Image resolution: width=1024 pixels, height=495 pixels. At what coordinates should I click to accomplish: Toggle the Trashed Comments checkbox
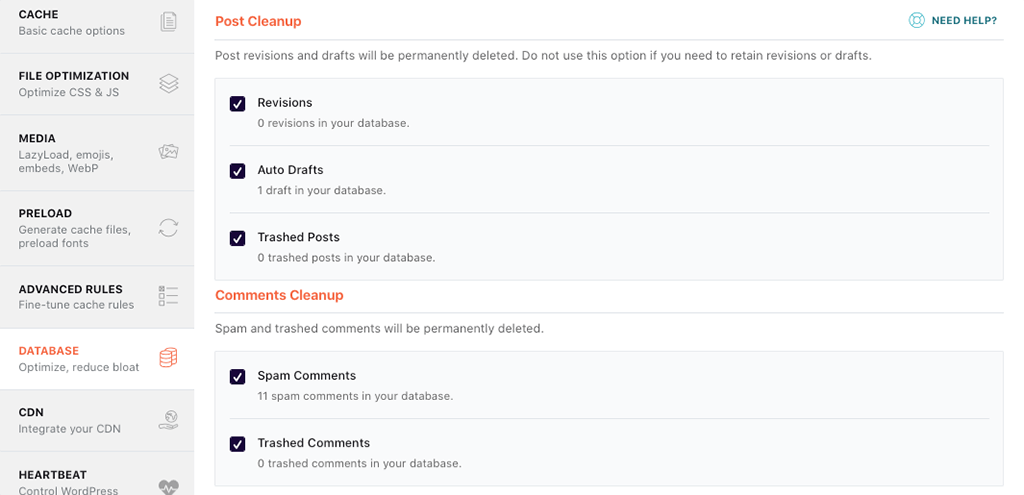point(237,444)
